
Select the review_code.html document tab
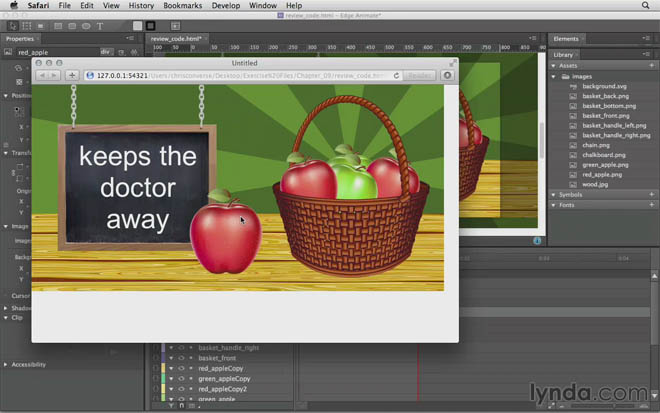pyautogui.click(x=176, y=39)
